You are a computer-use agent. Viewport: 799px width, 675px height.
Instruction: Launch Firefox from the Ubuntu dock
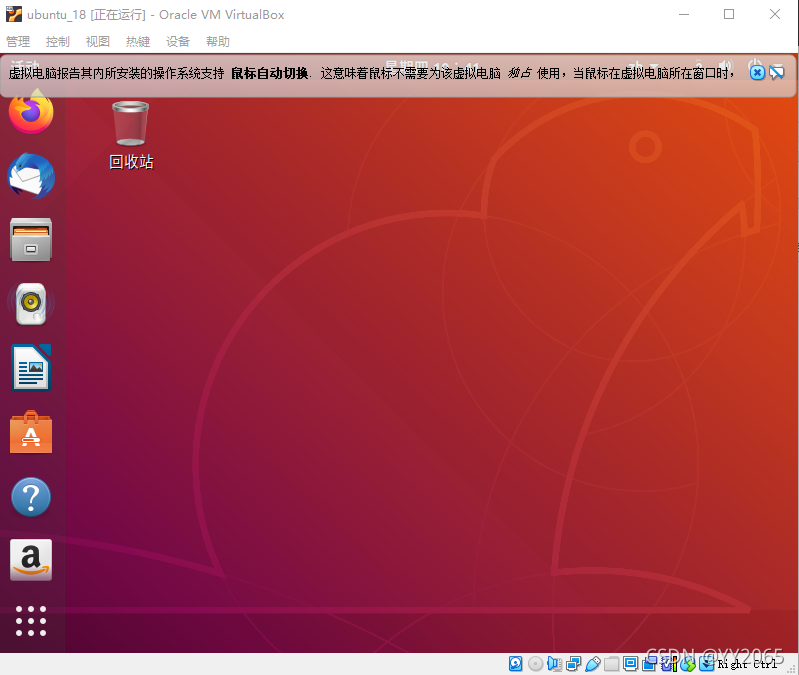click(x=31, y=112)
